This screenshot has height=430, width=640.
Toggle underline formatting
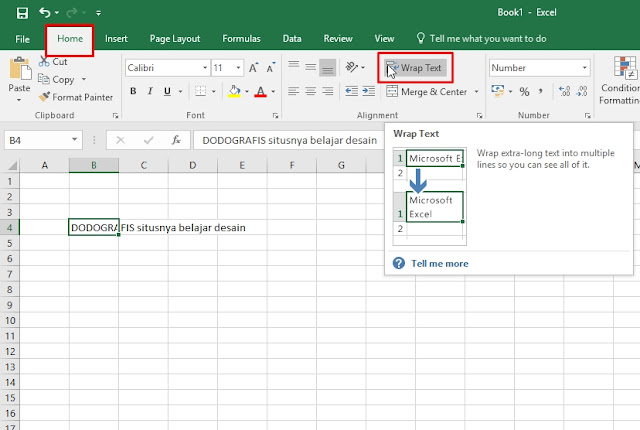click(x=167, y=91)
